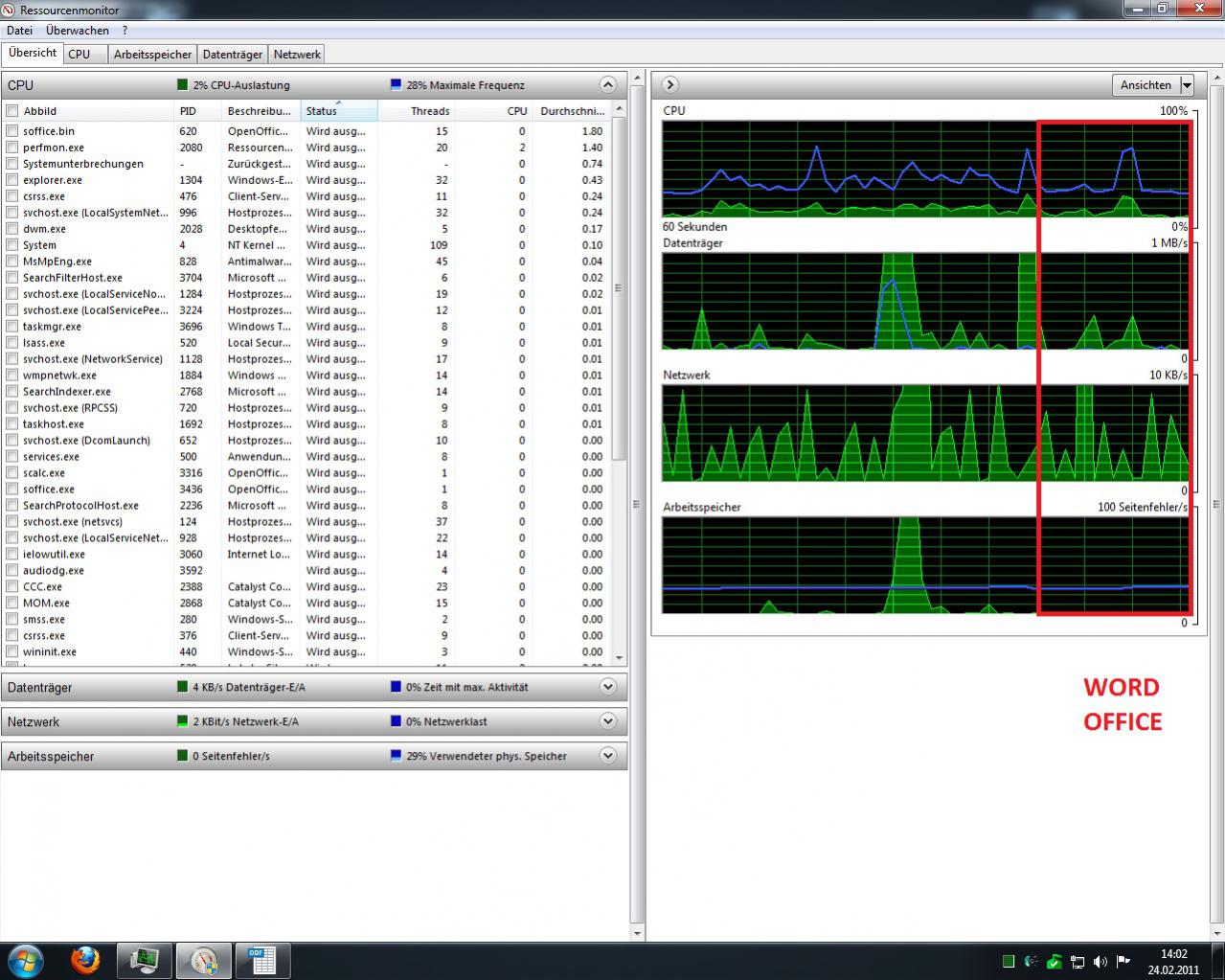
Task: Select the audiodg.exe process row
Action: point(305,571)
